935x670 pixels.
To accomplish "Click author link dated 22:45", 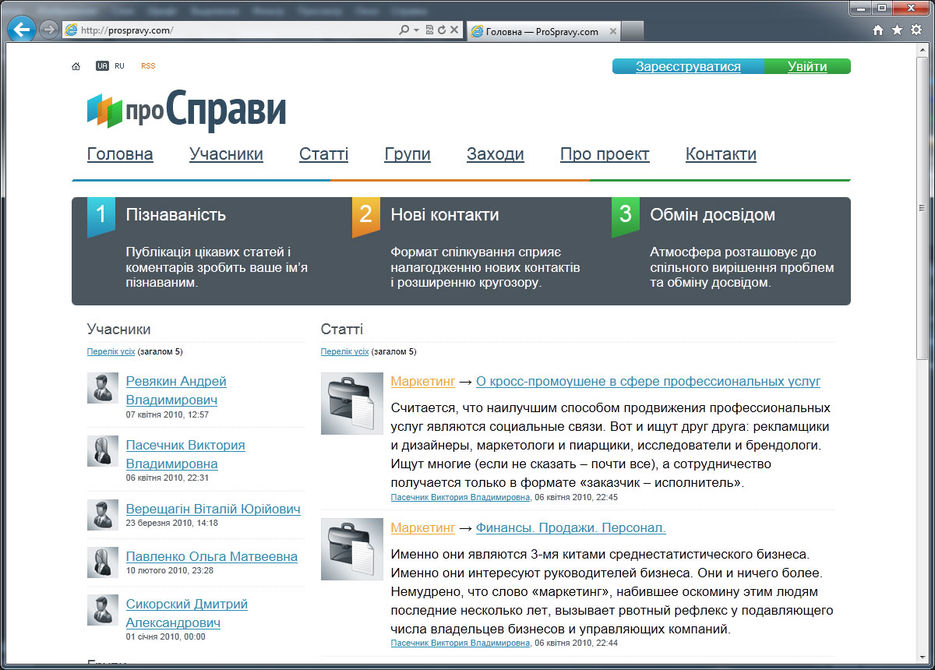I will pyautogui.click(x=460, y=497).
